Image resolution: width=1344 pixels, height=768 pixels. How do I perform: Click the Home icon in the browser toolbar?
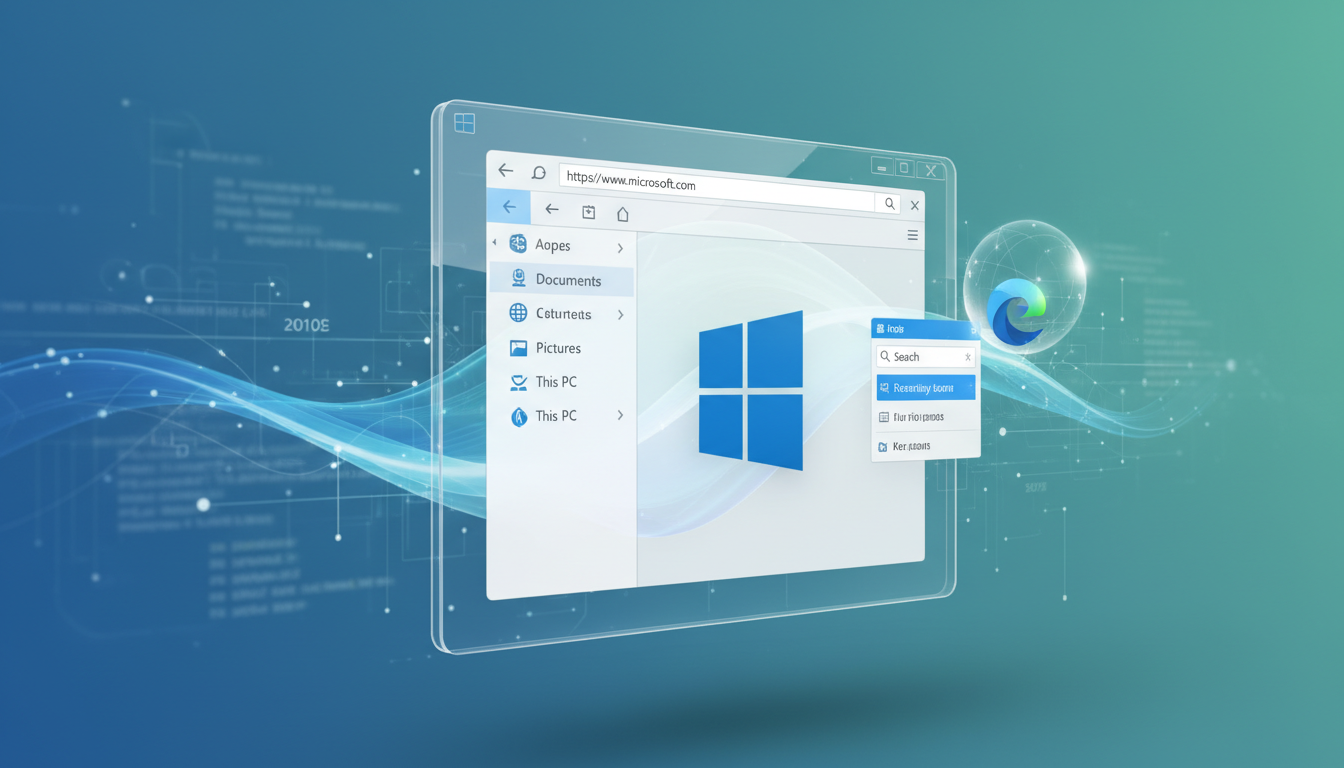(623, 213)
